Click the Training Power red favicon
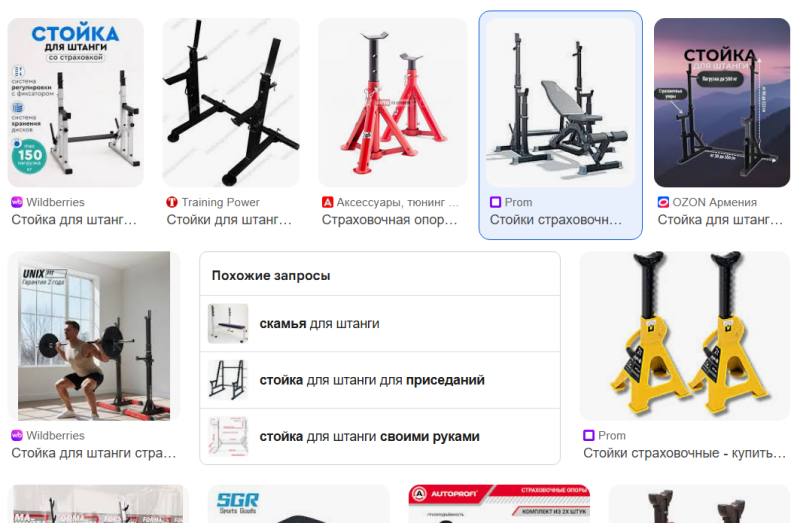Screen dimensions: 800x523 (172, 202)
